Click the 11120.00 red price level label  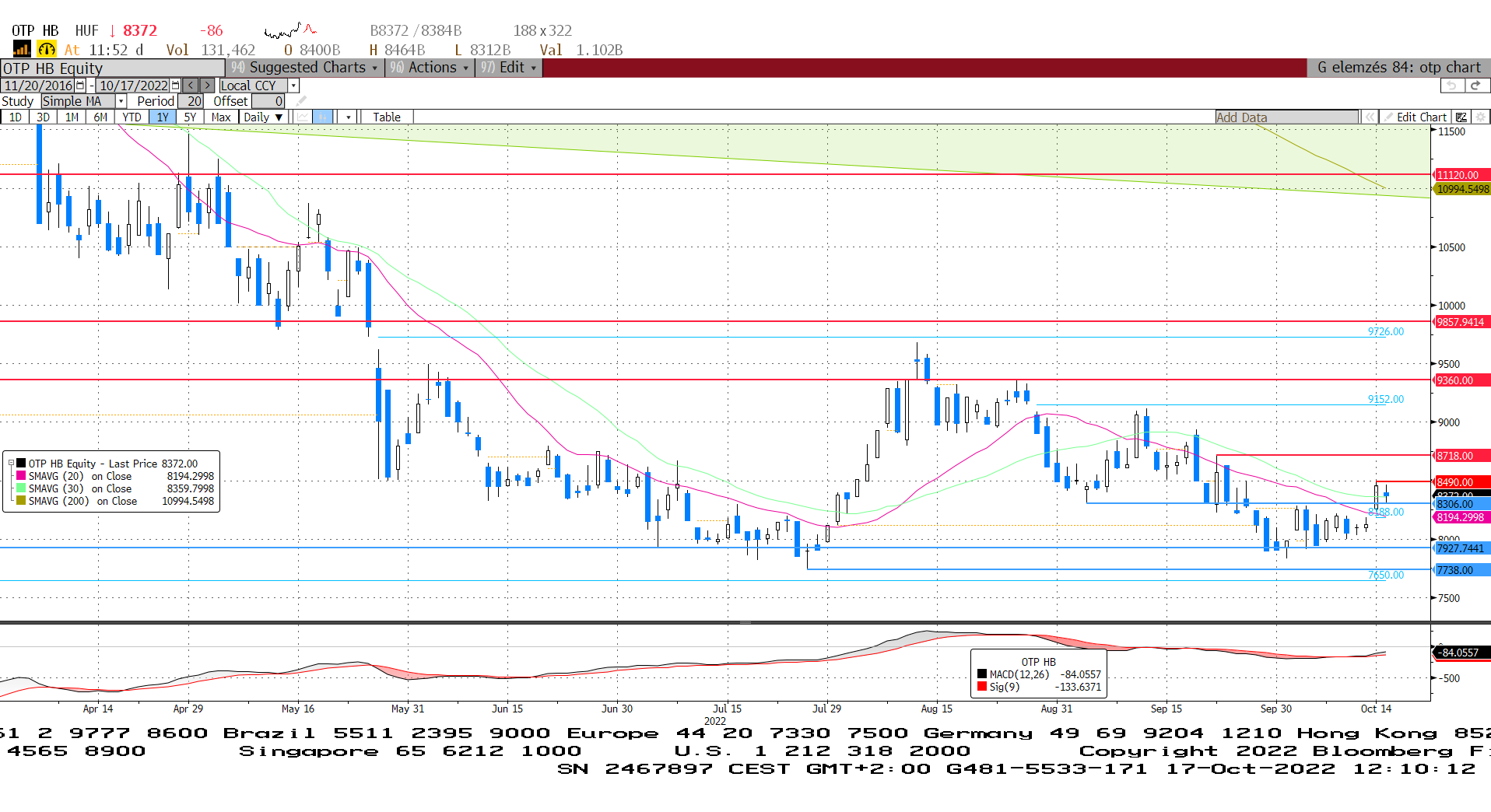pyautogui.click(x=1462, y=175)
